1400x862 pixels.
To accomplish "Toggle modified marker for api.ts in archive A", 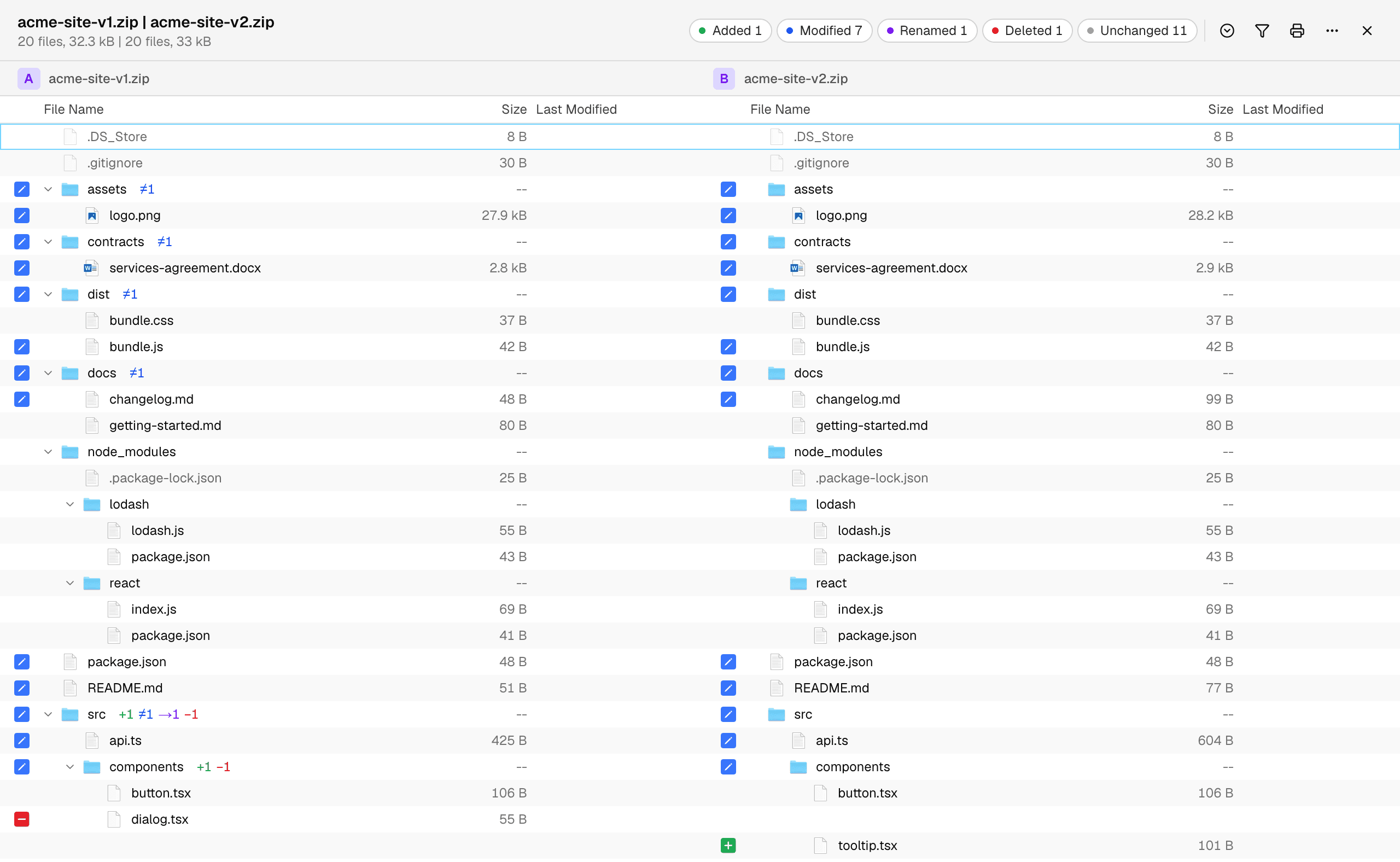I will point(22,741).
